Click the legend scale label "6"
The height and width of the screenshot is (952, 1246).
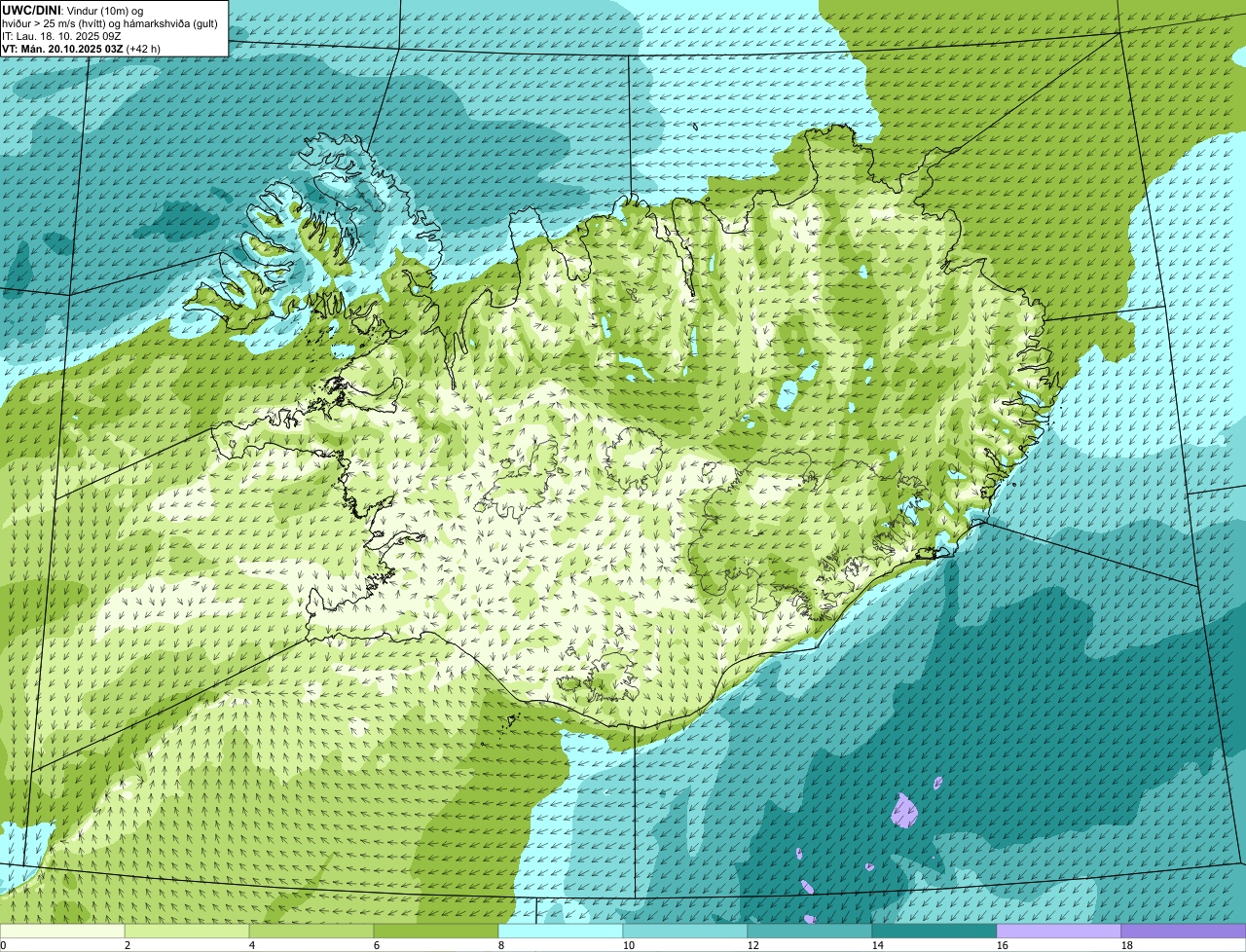click(x=377, y=945)
